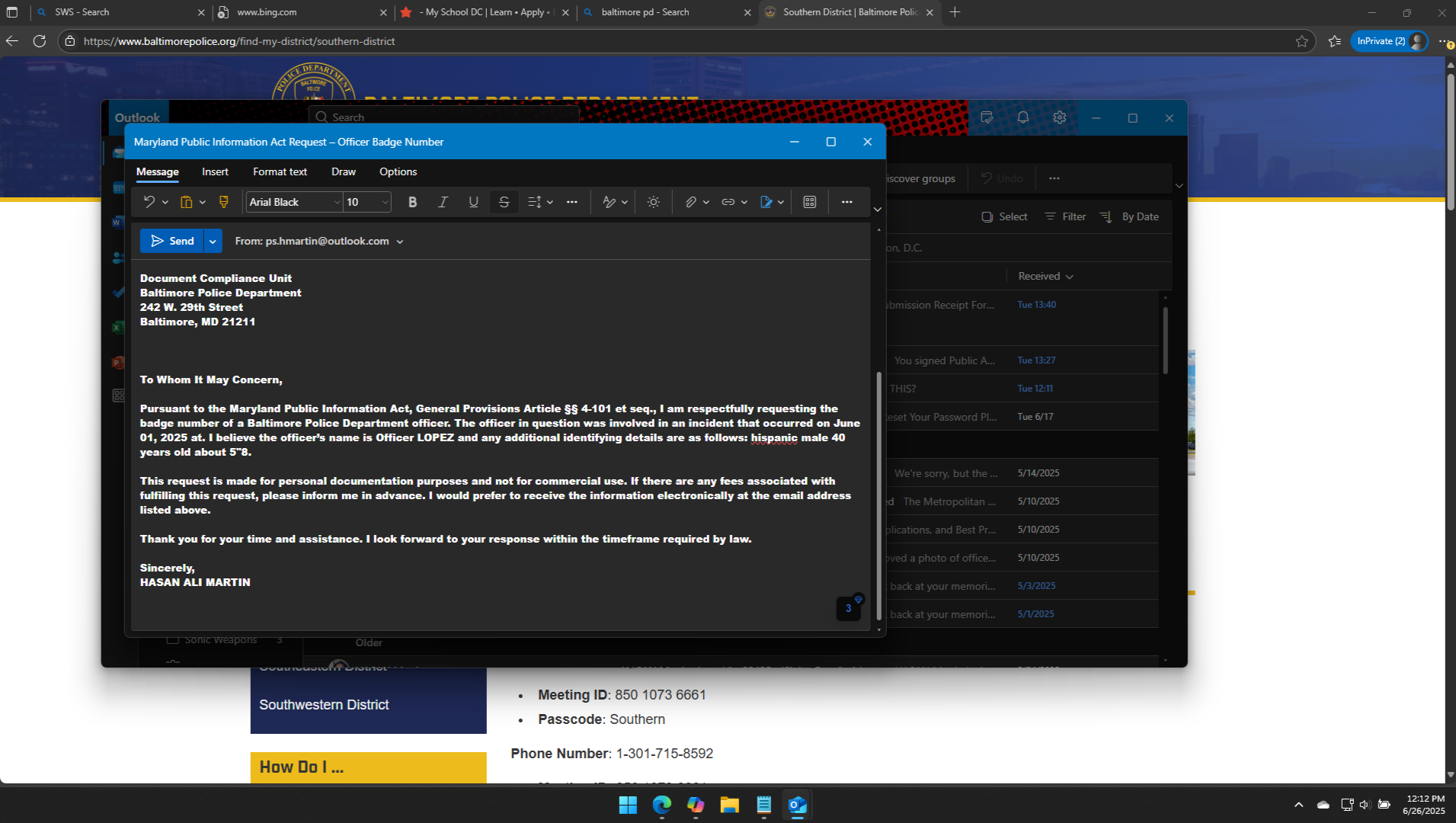Open File Explorer from the taskbar
This screenshot has width=1456, height=823.
tap(730, 805)
